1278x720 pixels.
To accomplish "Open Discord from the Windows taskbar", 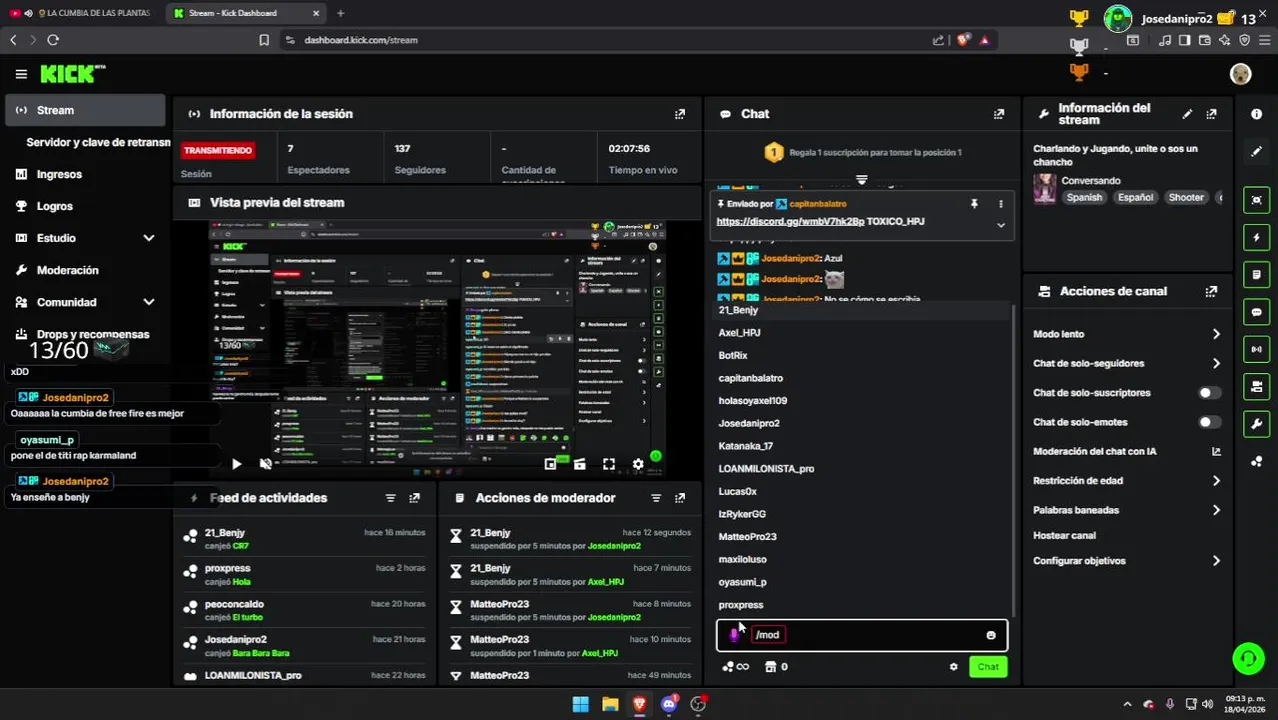I will [669, 704].
